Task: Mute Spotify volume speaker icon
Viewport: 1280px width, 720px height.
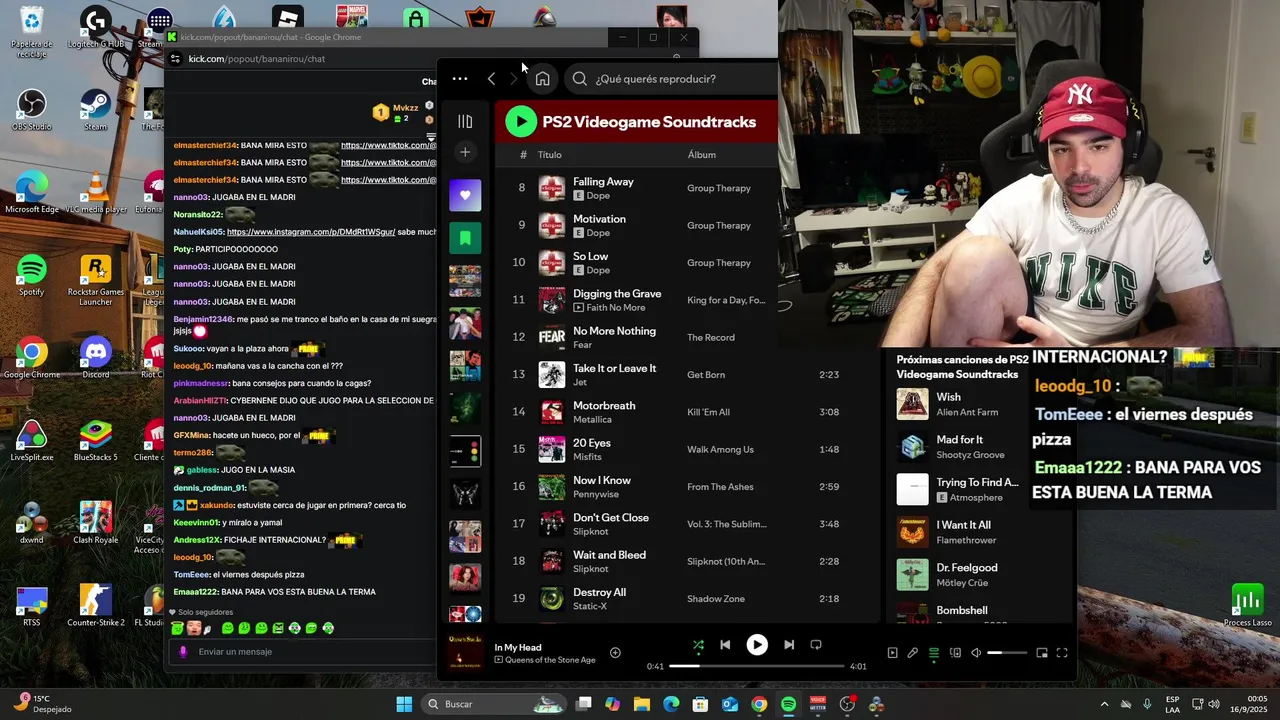Action: pyautogui.click(x=976, y=653)
